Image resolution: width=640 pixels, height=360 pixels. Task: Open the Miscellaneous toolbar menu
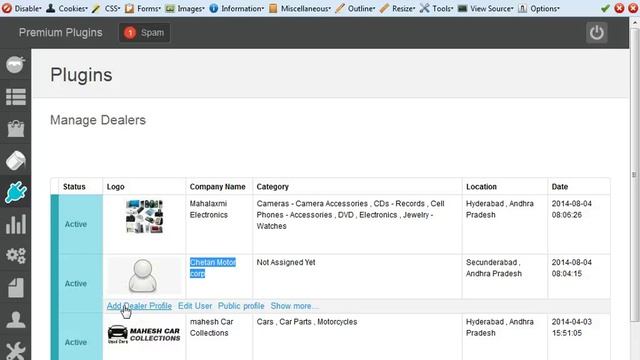click(x=300, y=8)
